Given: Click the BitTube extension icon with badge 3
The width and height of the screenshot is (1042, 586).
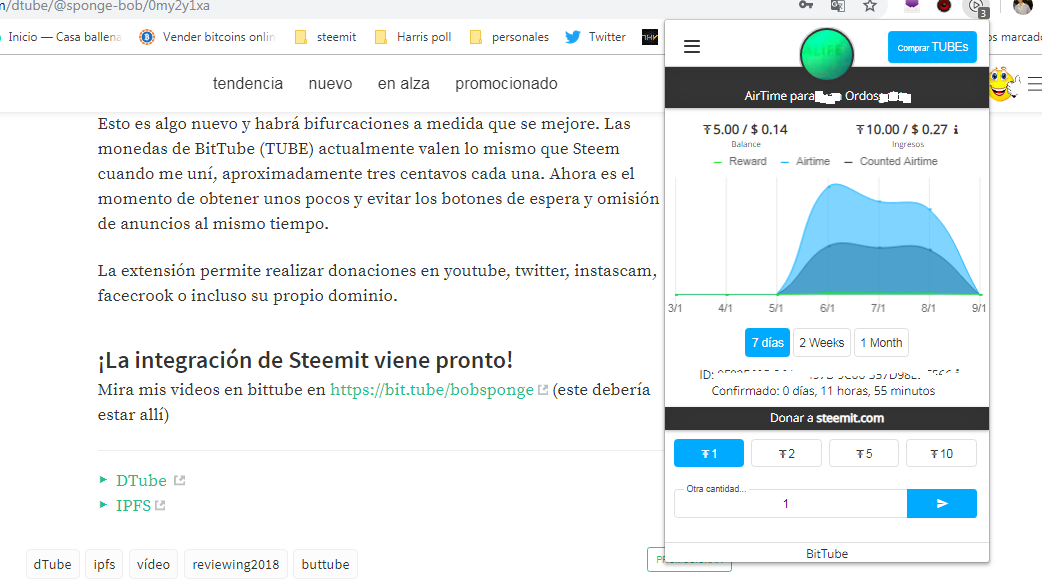Looking at the screenshot, I should 978,7.
